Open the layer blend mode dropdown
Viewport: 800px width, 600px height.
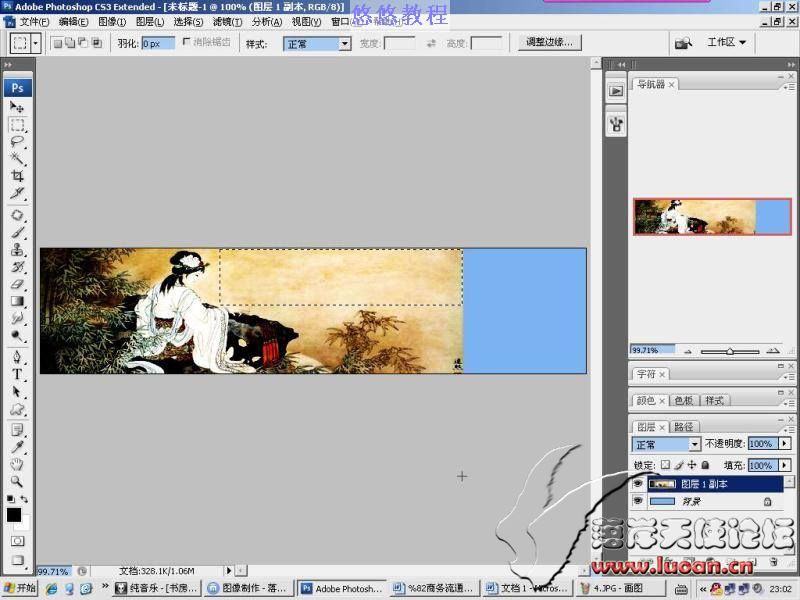(x=694, y=444)
